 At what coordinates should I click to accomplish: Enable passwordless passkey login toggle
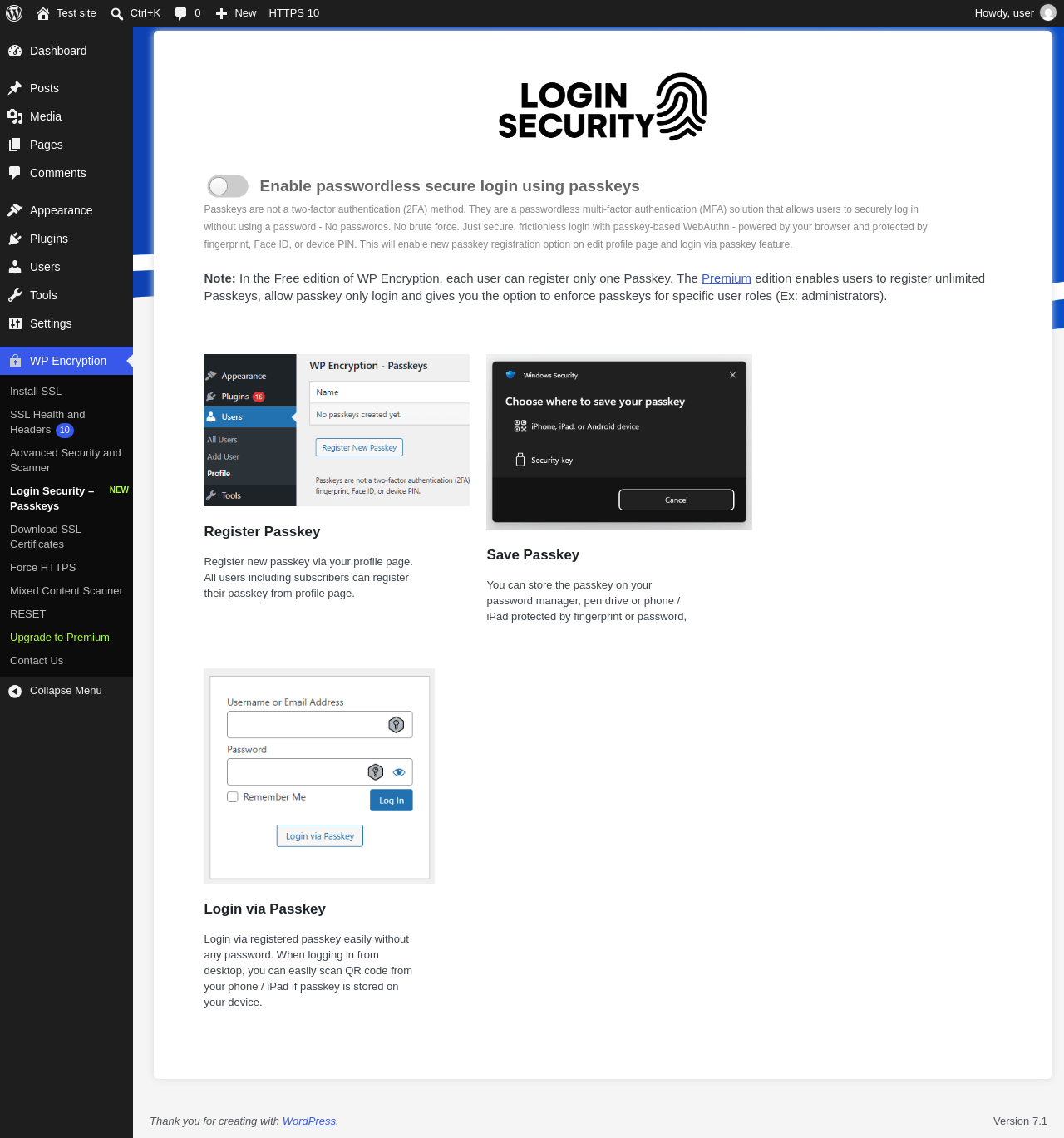coord(228,186)
